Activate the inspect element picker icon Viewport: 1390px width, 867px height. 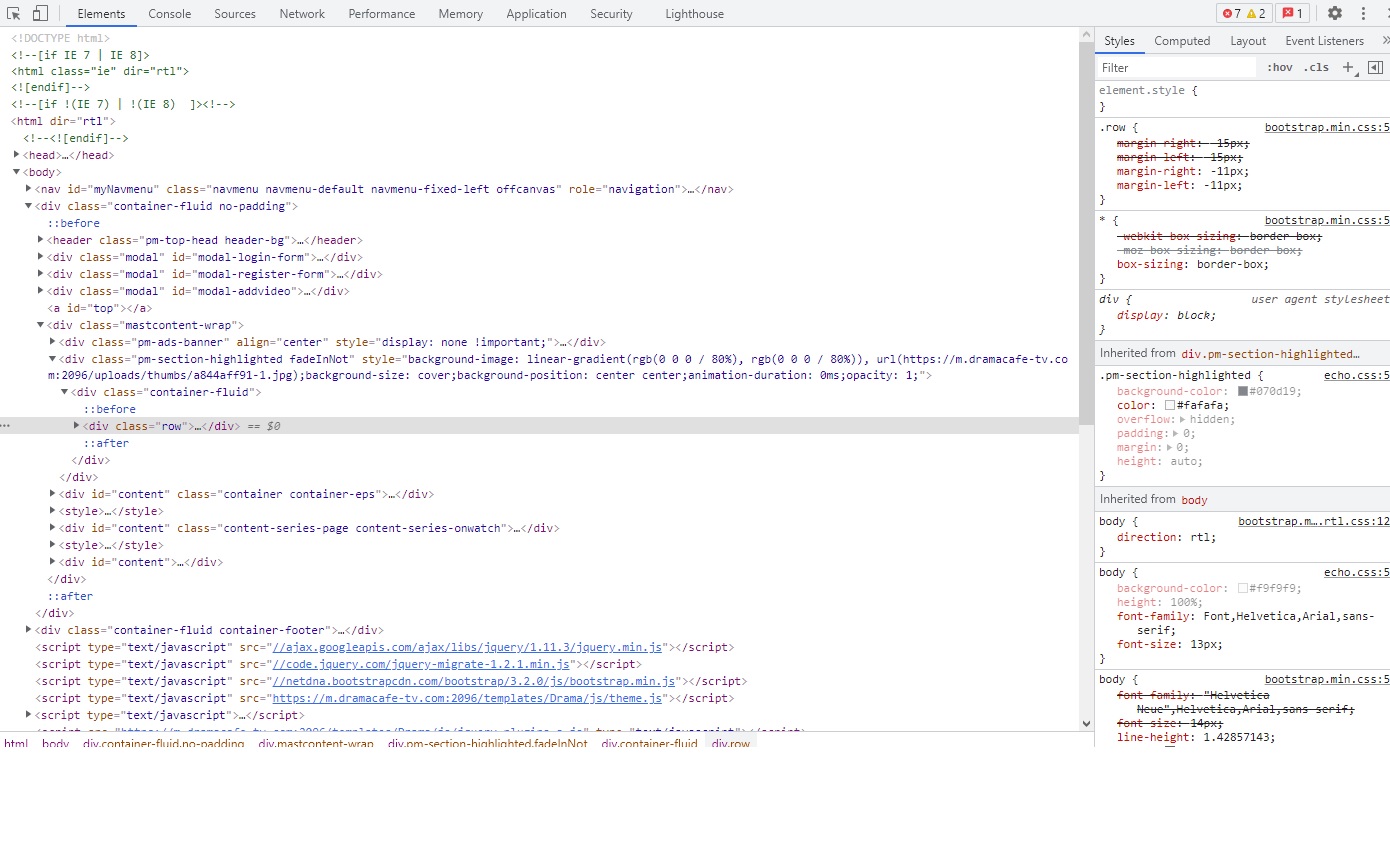point(14,13)
